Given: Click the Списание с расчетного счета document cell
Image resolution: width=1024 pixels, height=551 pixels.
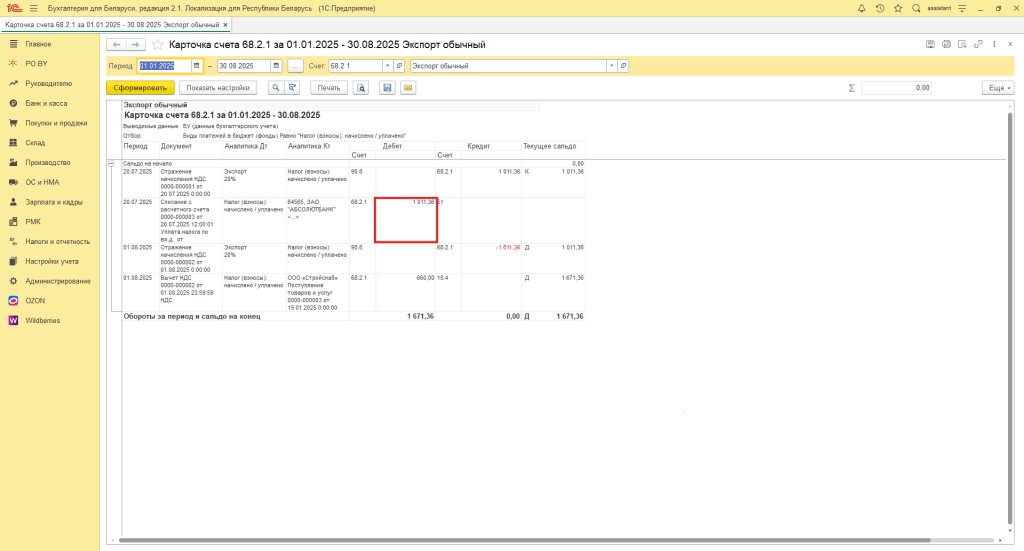Looking at the screenshot, I should pyautogui.click(x=191, y=221).
